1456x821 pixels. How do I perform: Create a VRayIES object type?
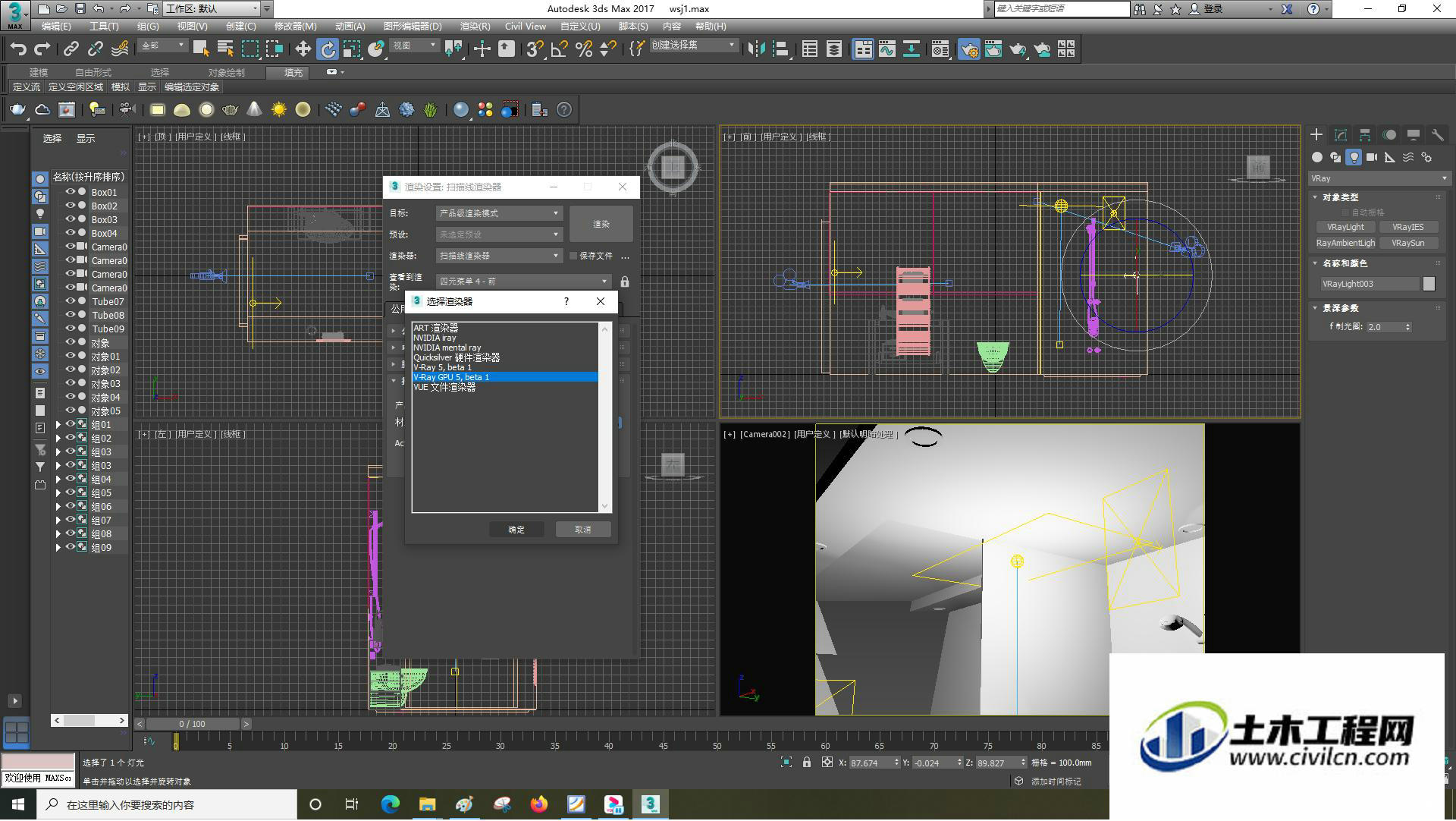coord(1408,227)
